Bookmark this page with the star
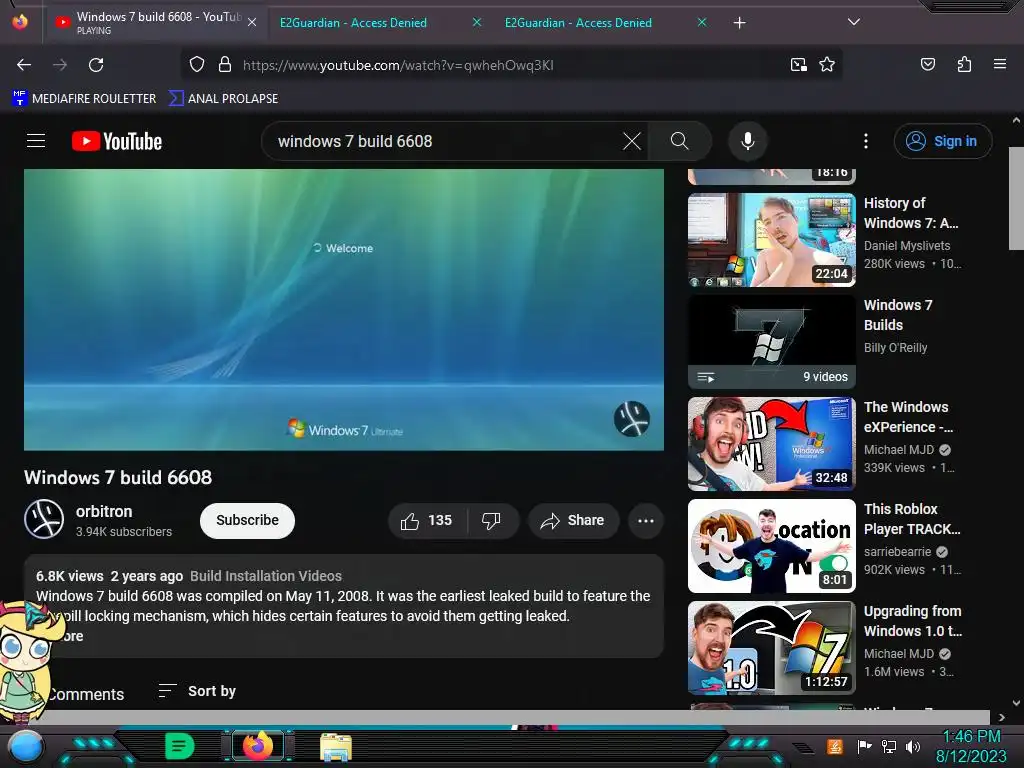The width and height of the screenshot is (1024, 768). pos(827,65)
